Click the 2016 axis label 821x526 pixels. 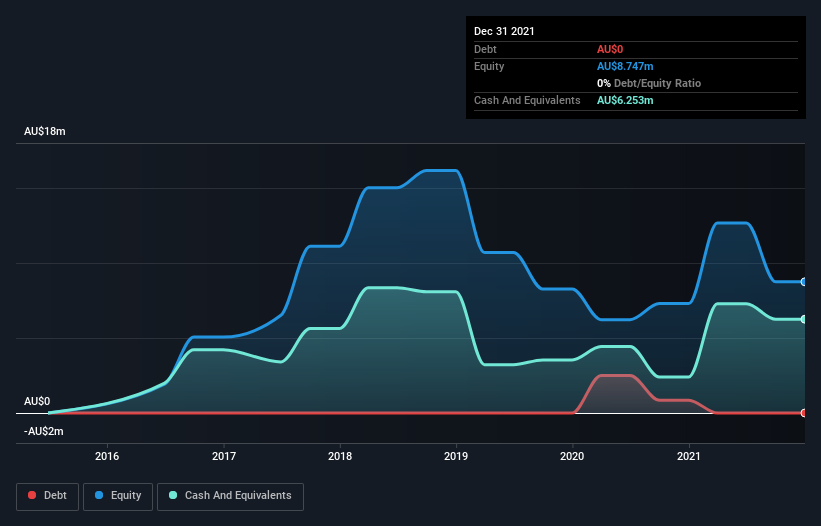(x=107, y=456)
